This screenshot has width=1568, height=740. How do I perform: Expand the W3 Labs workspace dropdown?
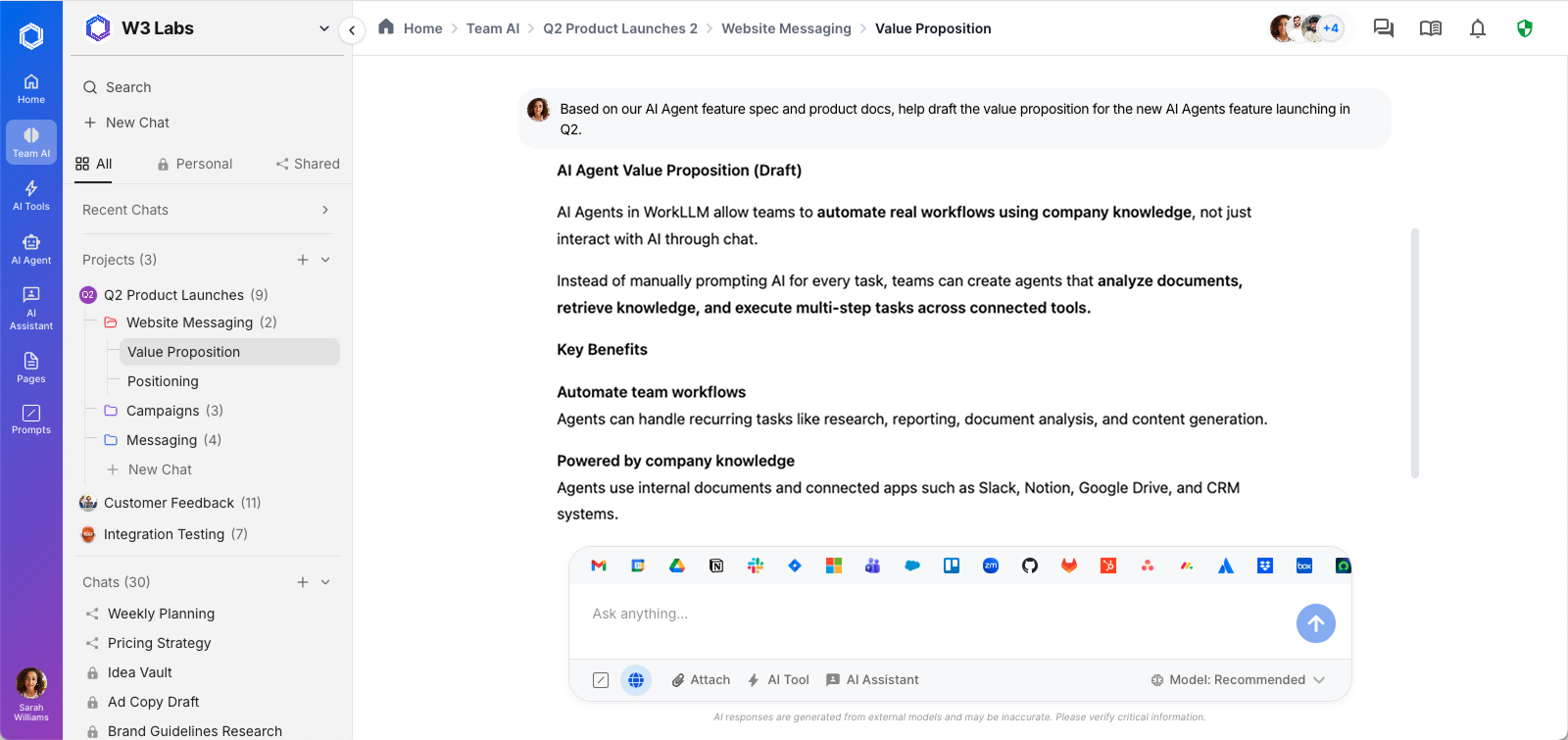click(x=324, y=28)
